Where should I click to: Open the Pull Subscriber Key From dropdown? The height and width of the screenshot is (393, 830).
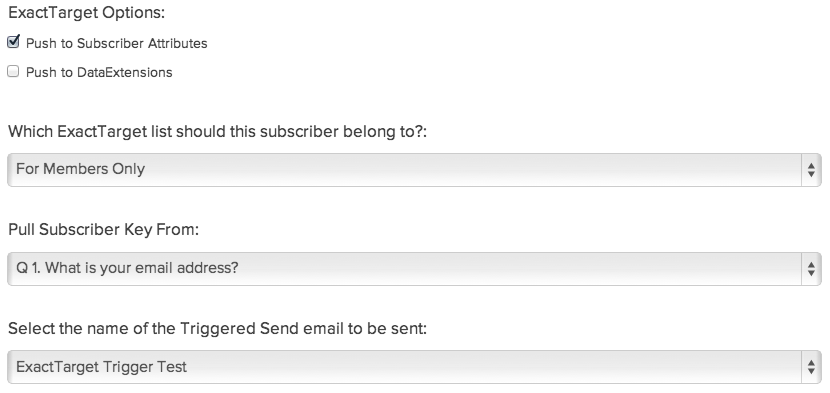(414, 269)
